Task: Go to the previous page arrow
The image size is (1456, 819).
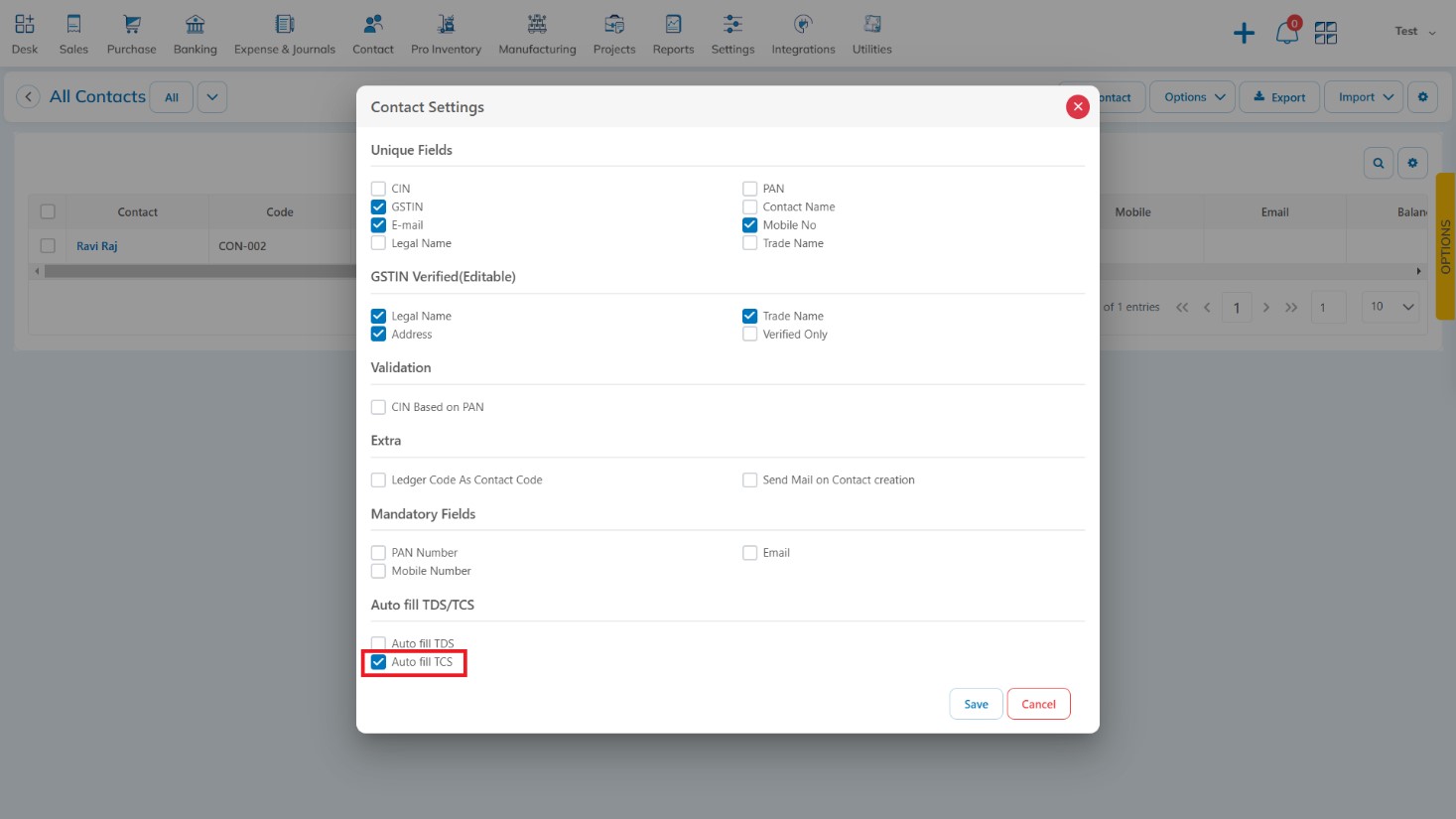Action: (1207, 308)
